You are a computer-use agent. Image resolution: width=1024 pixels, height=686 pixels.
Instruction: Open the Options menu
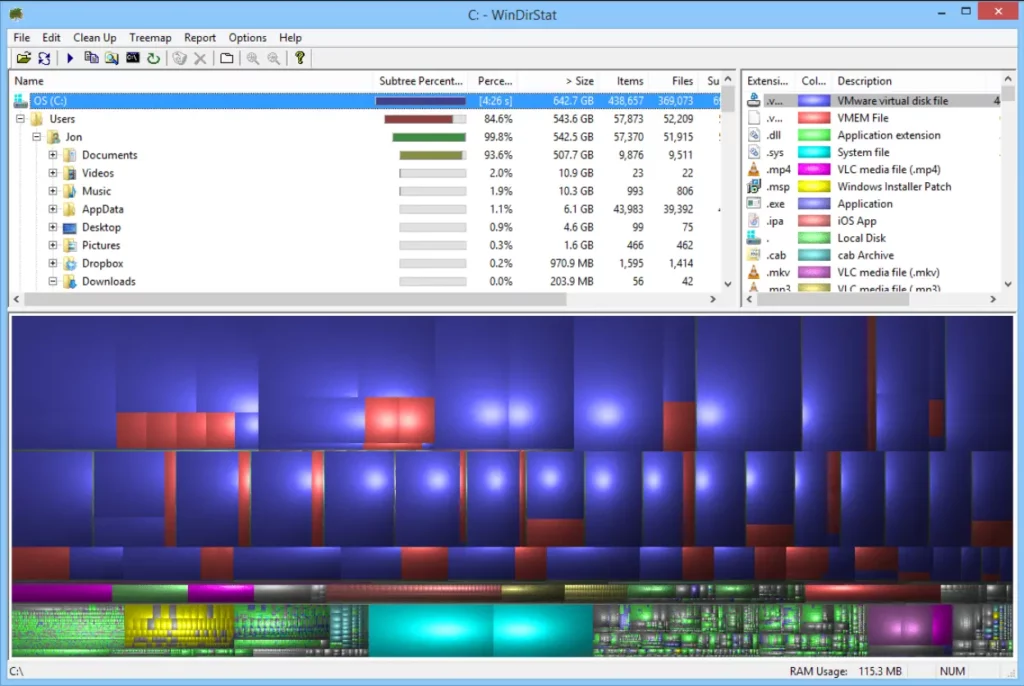tap(247, 37)
